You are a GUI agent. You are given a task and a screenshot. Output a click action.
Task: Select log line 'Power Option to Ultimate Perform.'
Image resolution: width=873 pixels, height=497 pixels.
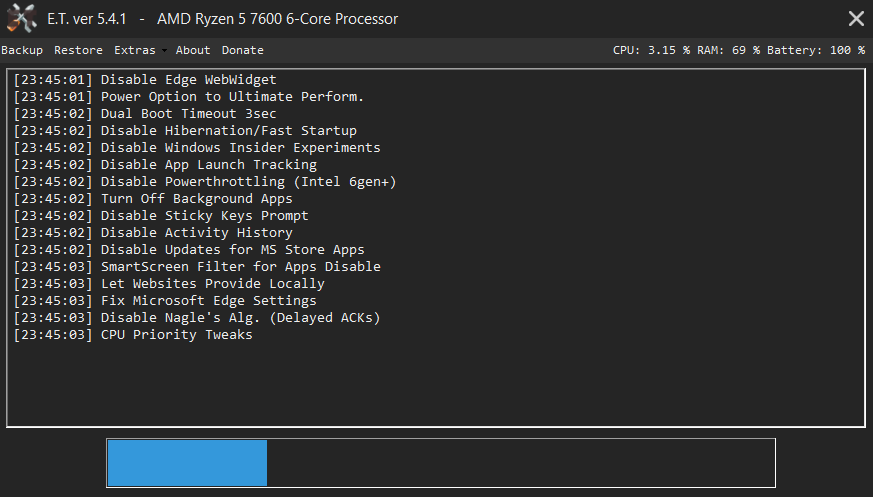click(x=188, y=97)
